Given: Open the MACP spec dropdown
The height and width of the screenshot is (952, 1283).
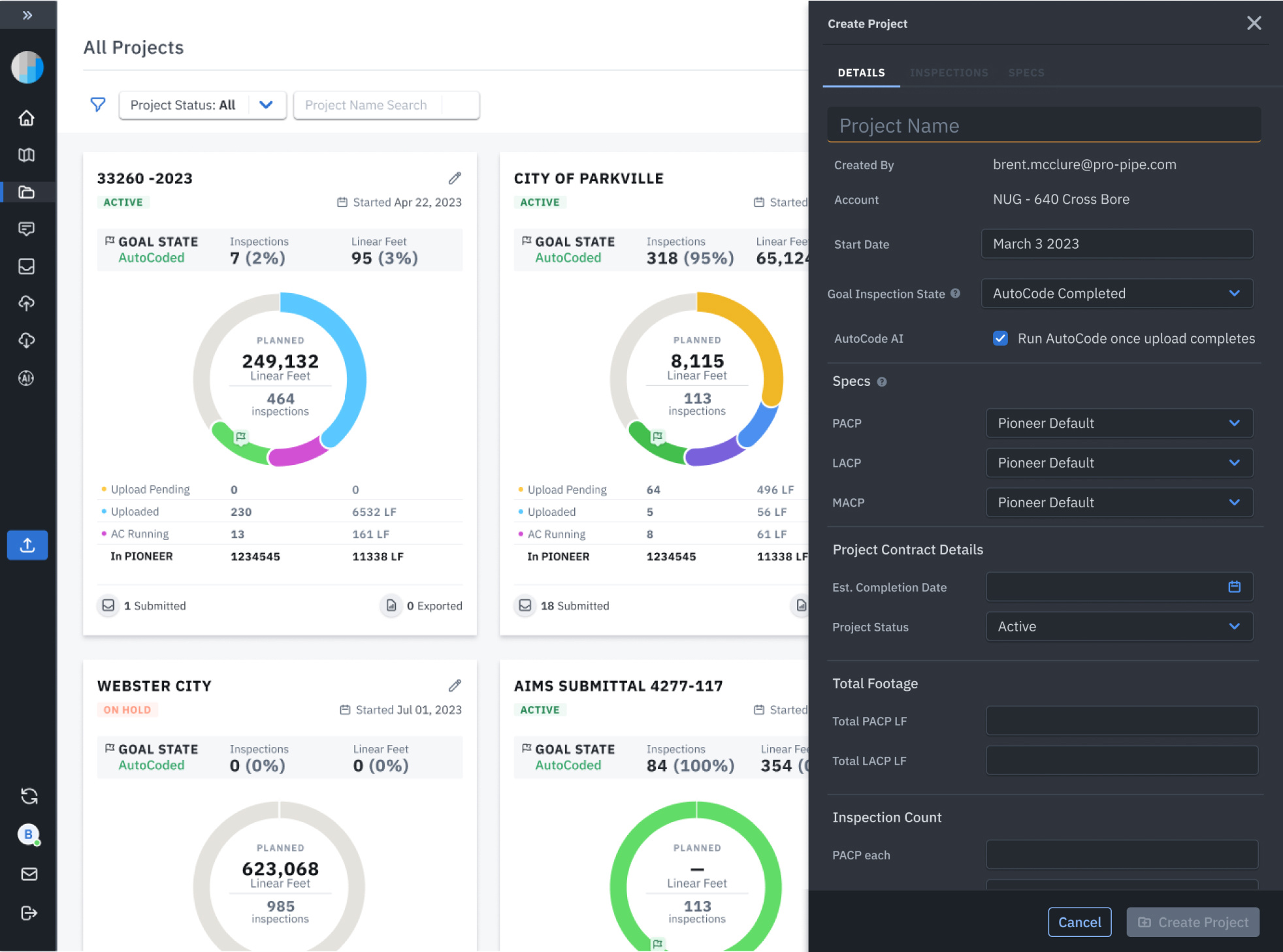Looking at the screenshot, I should click(x=1119, y=503).
